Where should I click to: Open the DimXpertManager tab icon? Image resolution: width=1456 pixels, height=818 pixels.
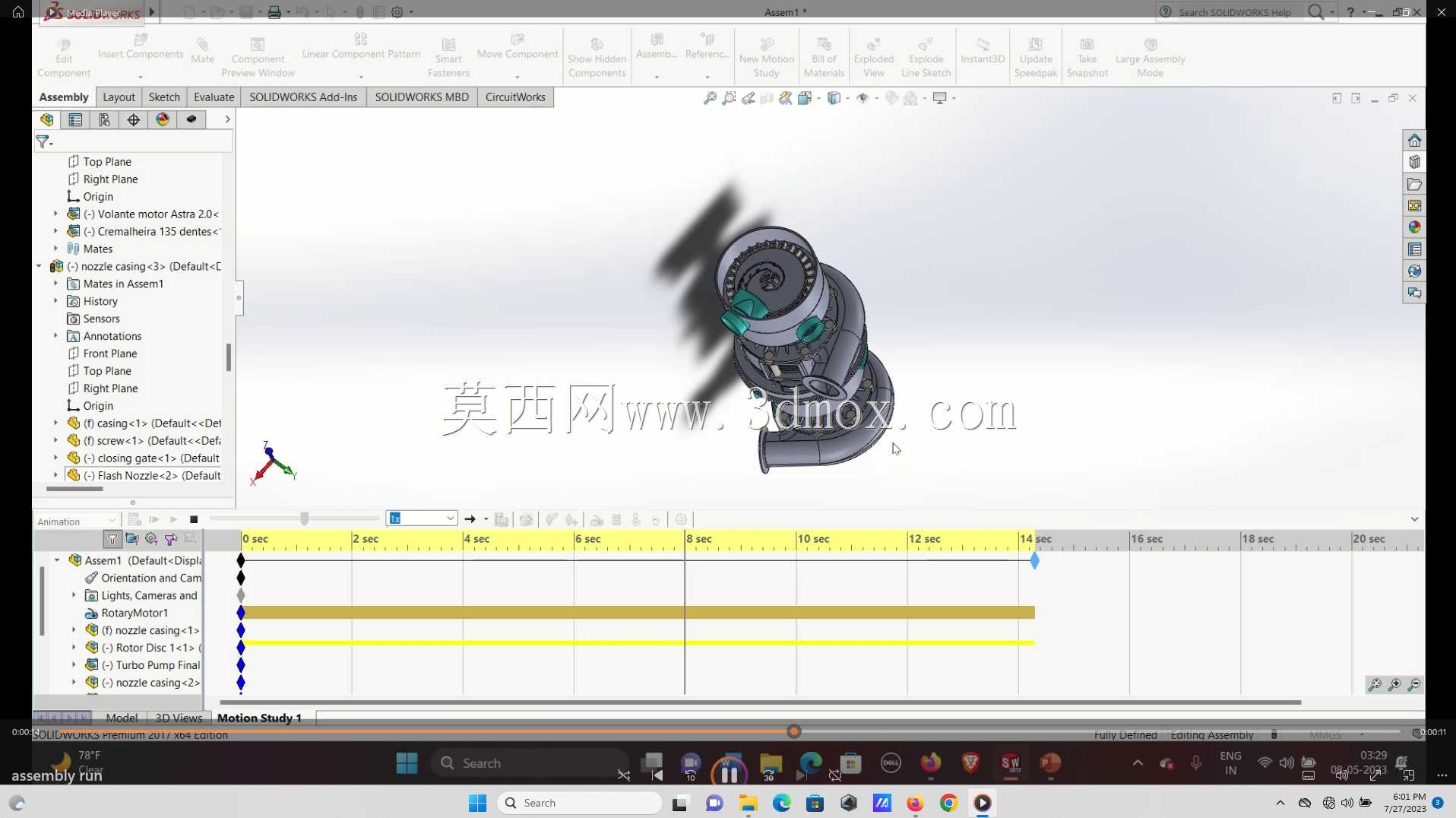point(134,119)
